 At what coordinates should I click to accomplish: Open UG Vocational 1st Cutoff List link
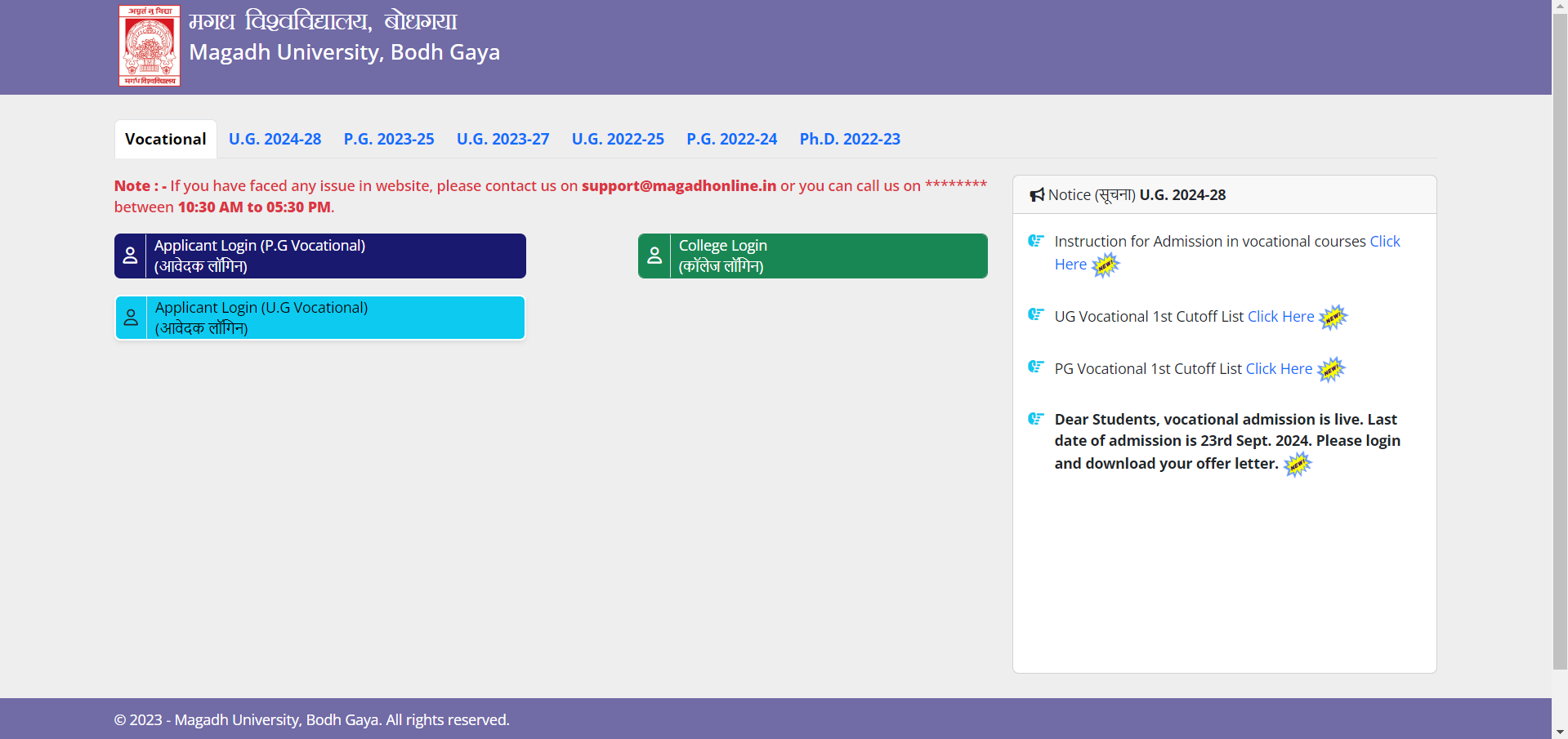pyautogui.click(x=1280, y=317)
